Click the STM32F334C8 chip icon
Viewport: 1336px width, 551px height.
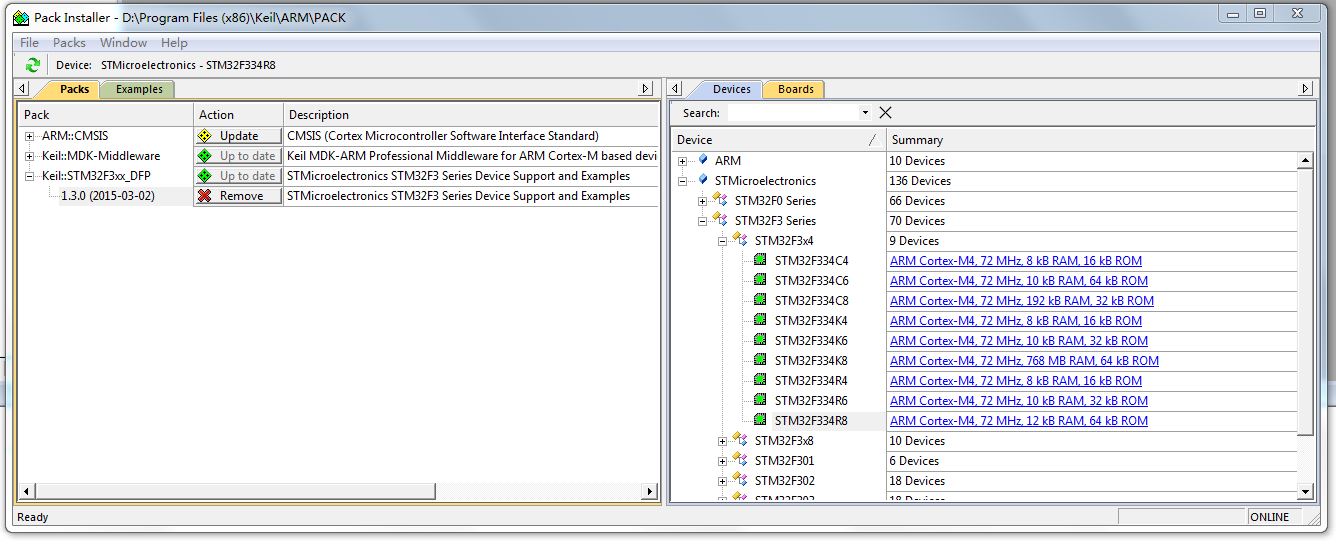click(x=761, y=301)
